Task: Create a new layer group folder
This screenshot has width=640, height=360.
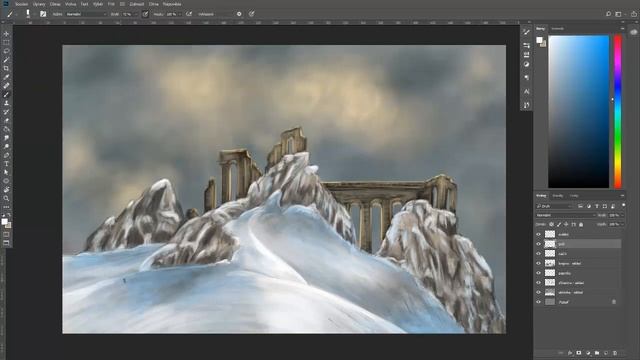Action: [x=597, y=353]
